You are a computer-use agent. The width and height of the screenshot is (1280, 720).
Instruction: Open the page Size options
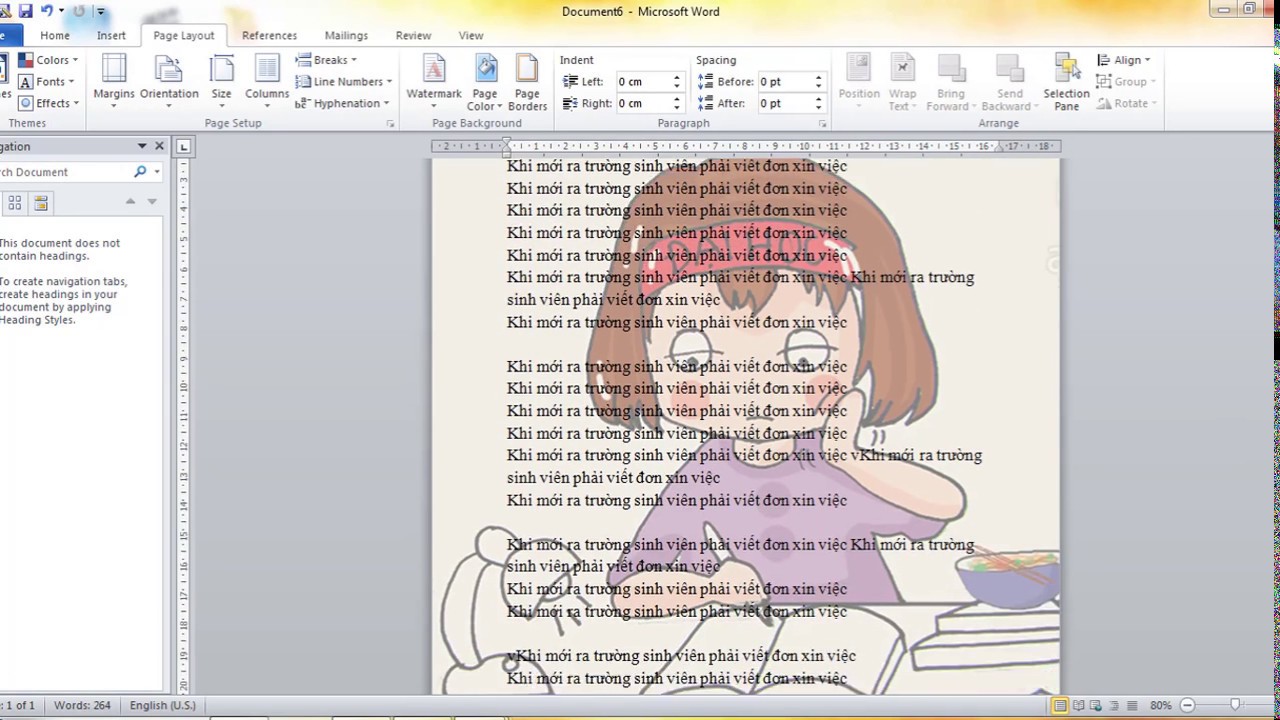pos(221,81)
